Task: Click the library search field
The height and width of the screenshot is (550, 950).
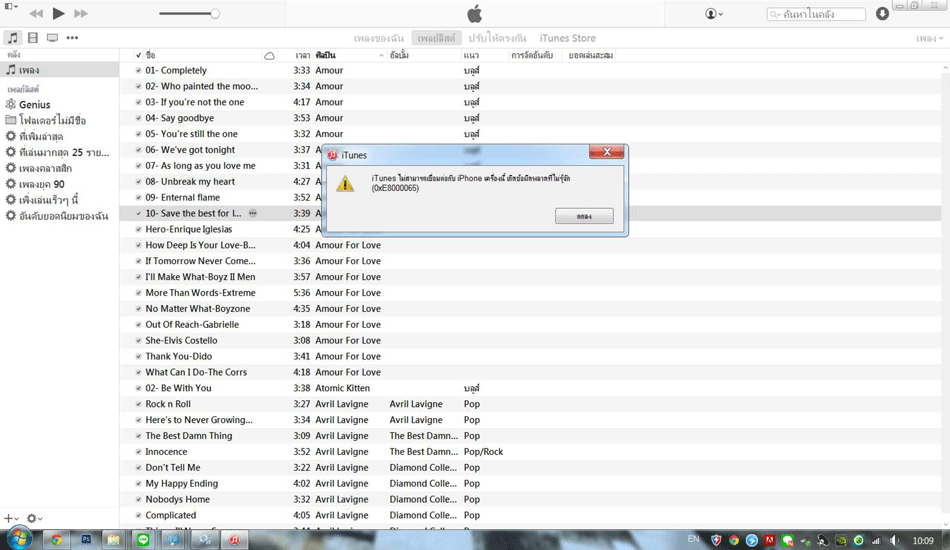Action: point(815,14)
